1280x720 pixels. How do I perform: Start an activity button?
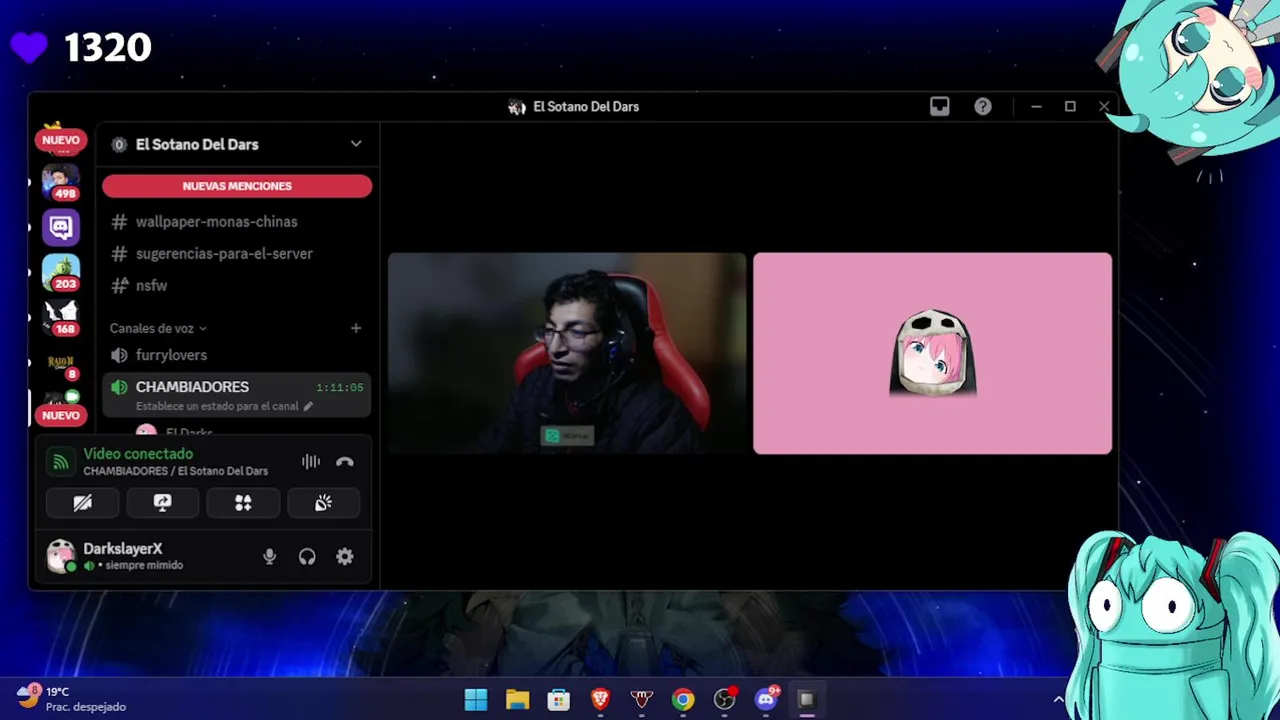[x=243, y=503]
